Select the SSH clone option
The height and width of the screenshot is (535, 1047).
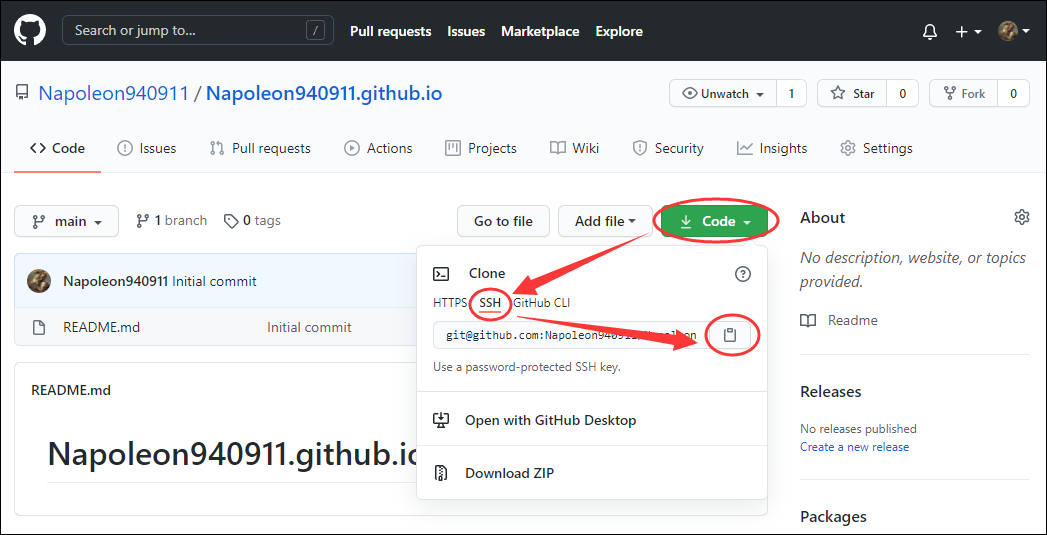pyautogui.click(x=490, y=302)
